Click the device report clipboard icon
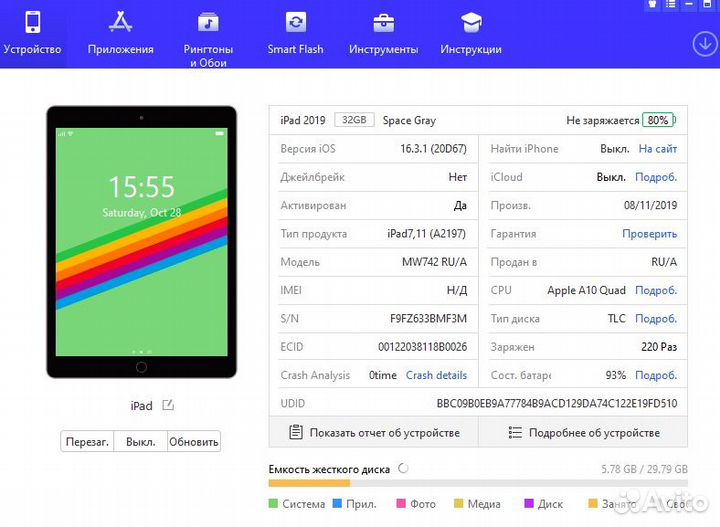720x527 pixels. pyautogui.click(x=296, y=432)
